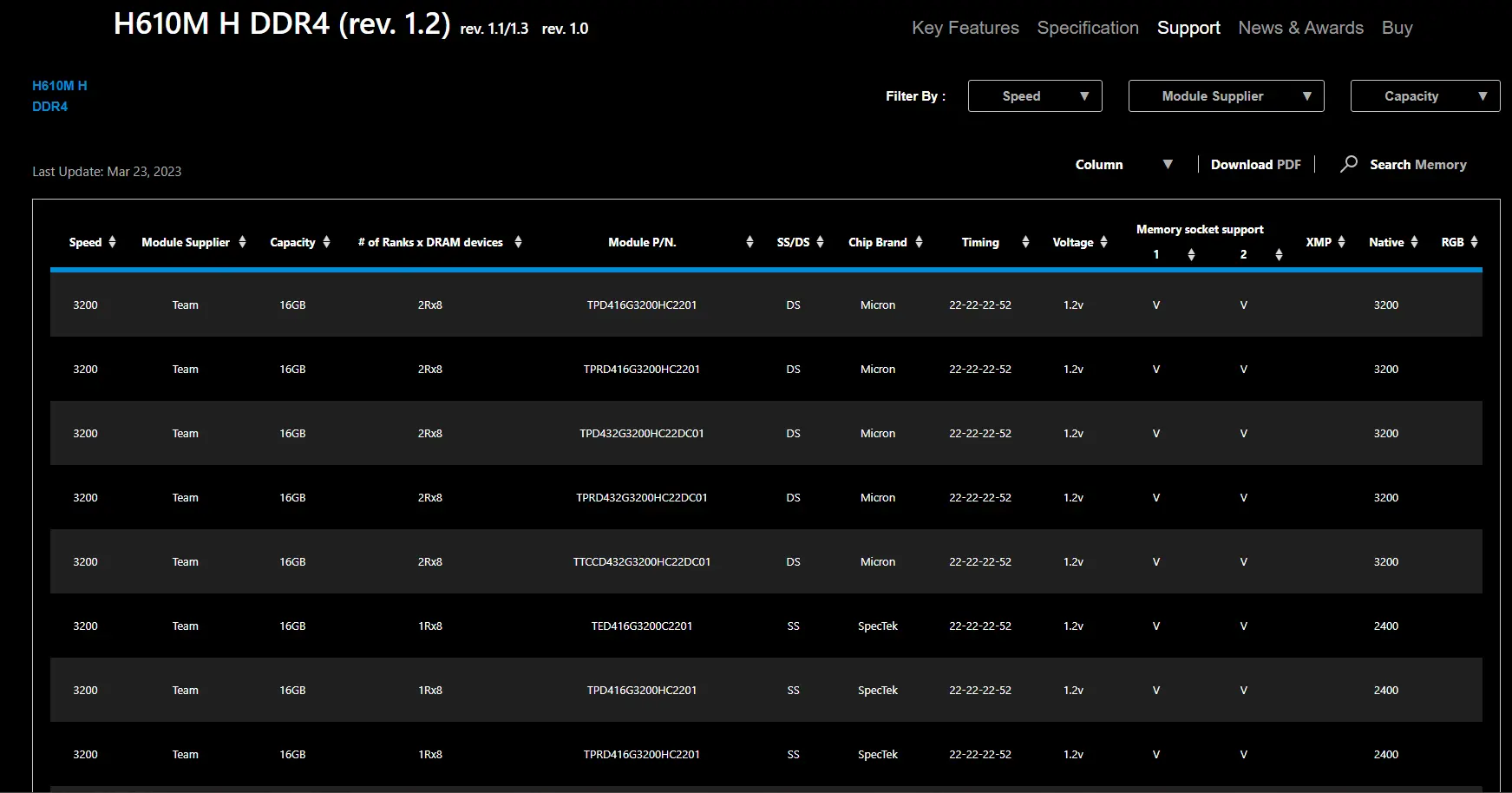Image resolution: width=1512 pixels, height=793 pixels.
Task: Select part number TED416G3200C2201
Action: [x=642, y=626]
